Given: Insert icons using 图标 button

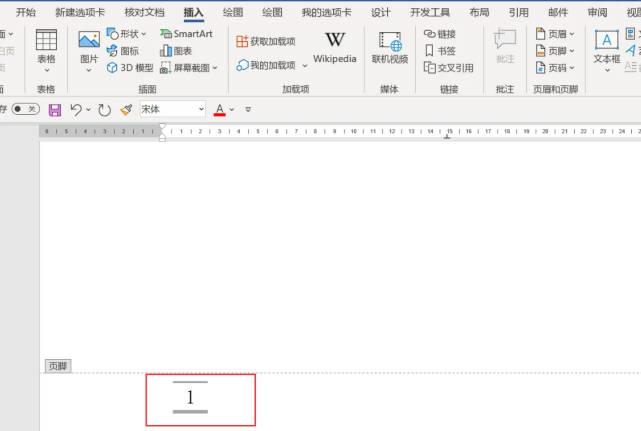Looking at the screenshot, I should pyautogui.click(x=123, y=51).
